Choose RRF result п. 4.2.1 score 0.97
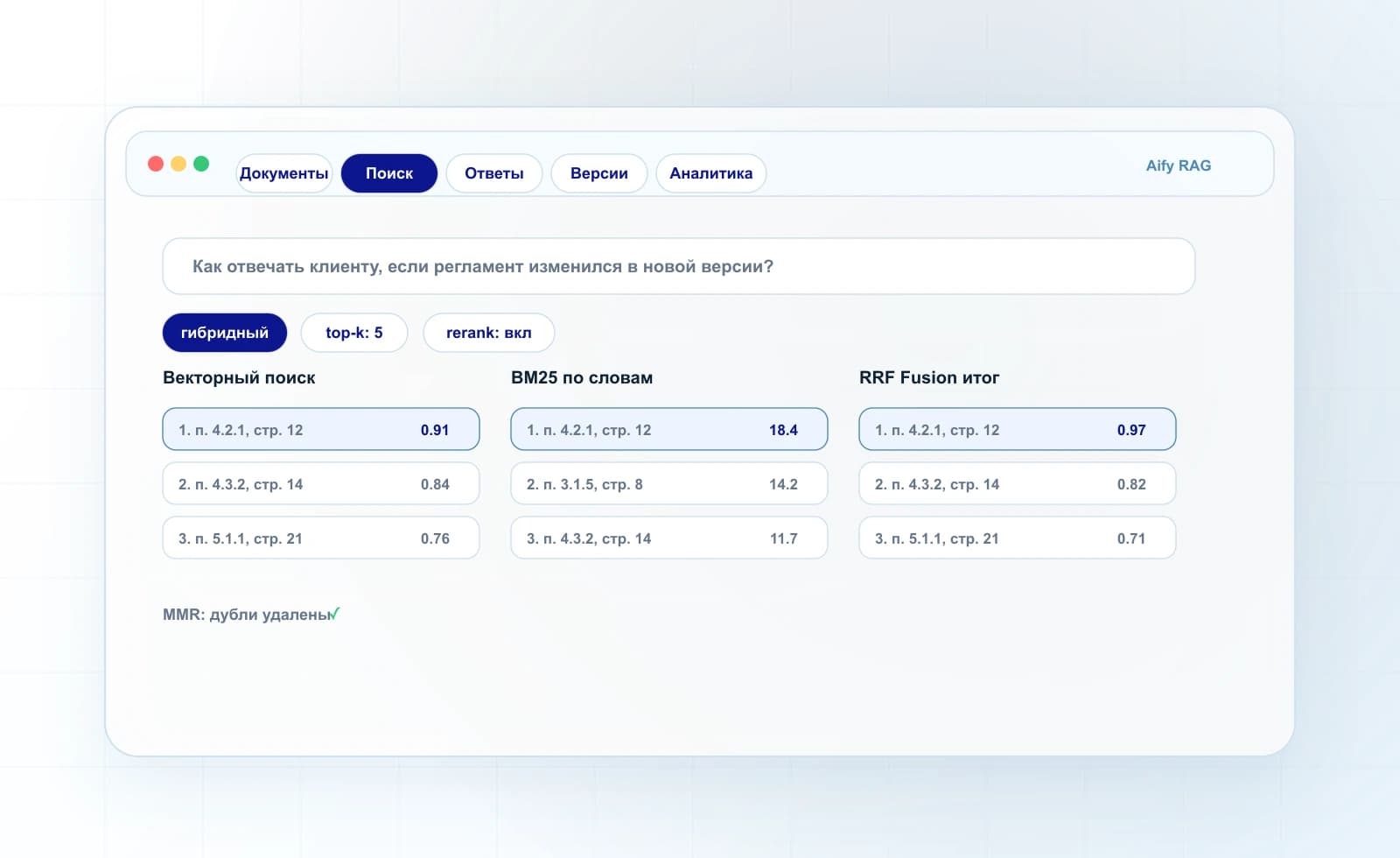The width and height of the screenshot is (1400, 858). click(1018, 429)
